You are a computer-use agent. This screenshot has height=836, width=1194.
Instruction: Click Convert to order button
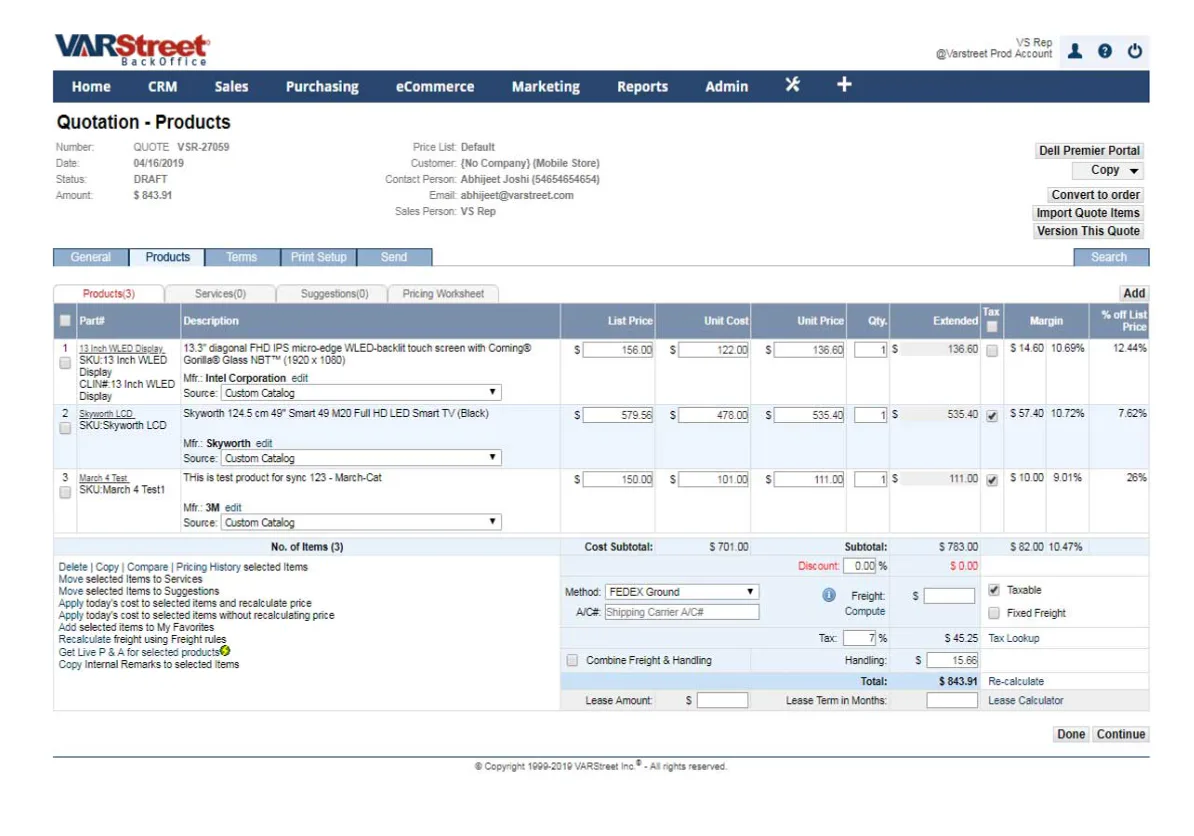pos(1095,195)
